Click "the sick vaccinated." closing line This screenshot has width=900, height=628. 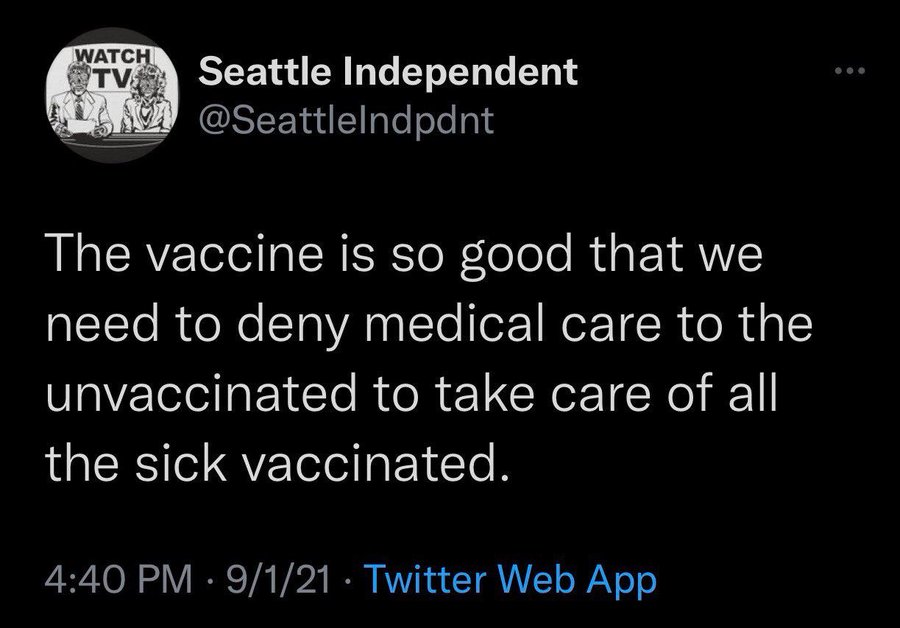tap(277, 463)
